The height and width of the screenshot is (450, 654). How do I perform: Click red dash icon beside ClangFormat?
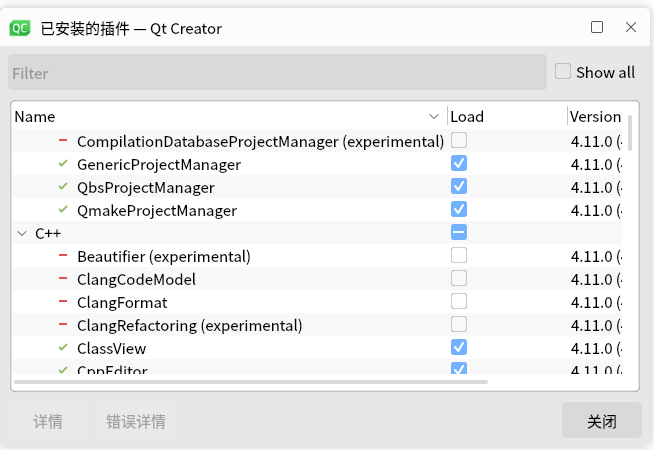(x=63, y=301)
